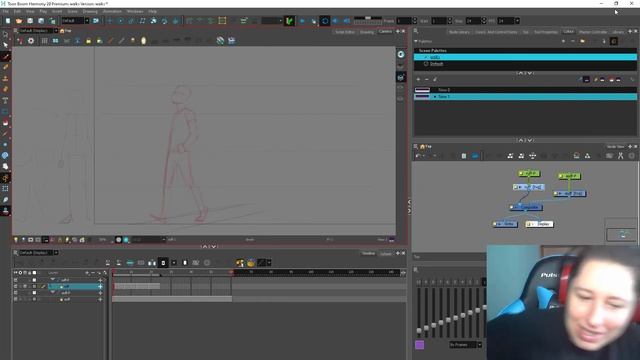Switch to the Drawing view tab
Image resolution: width=640 pixels, height=360 pixels.
coord(367,31)
